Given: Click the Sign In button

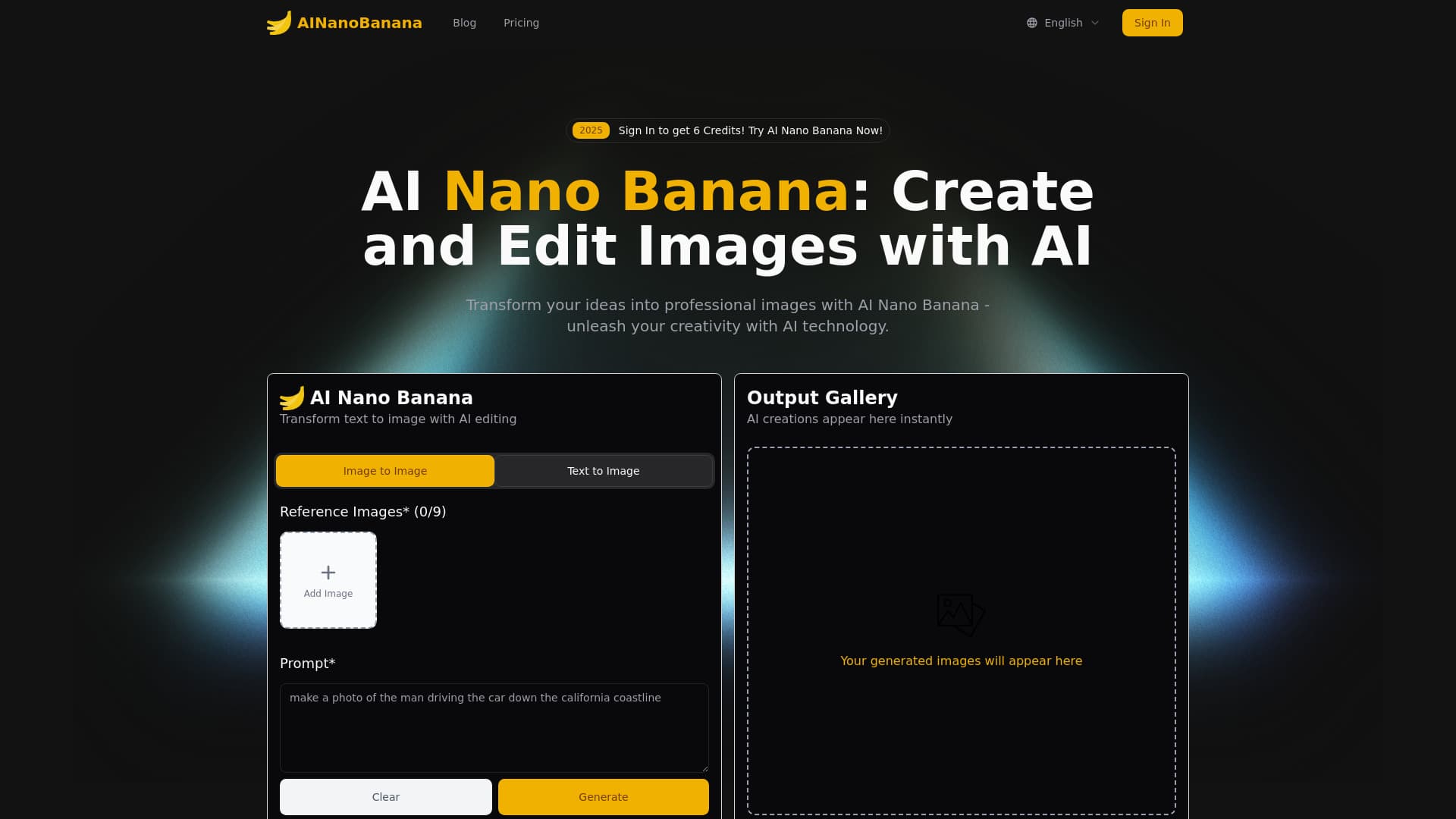Looking at the screenshot, I should coord(1152,23).
